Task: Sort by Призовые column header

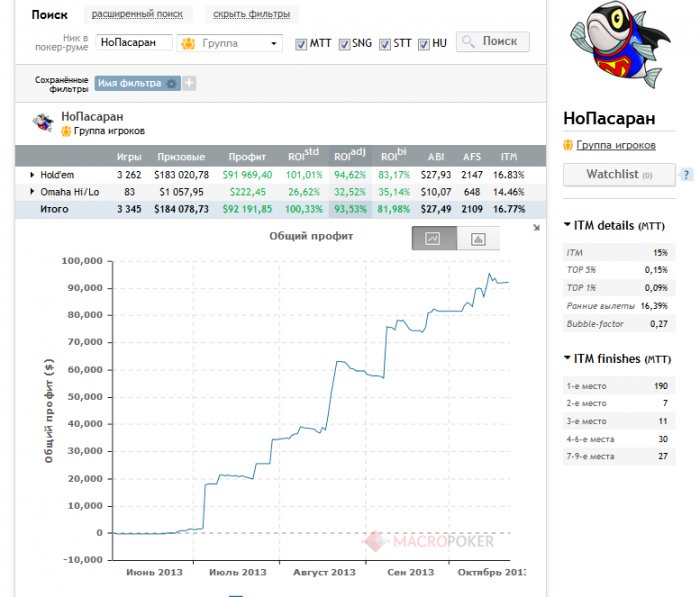Action: (181, 157)
